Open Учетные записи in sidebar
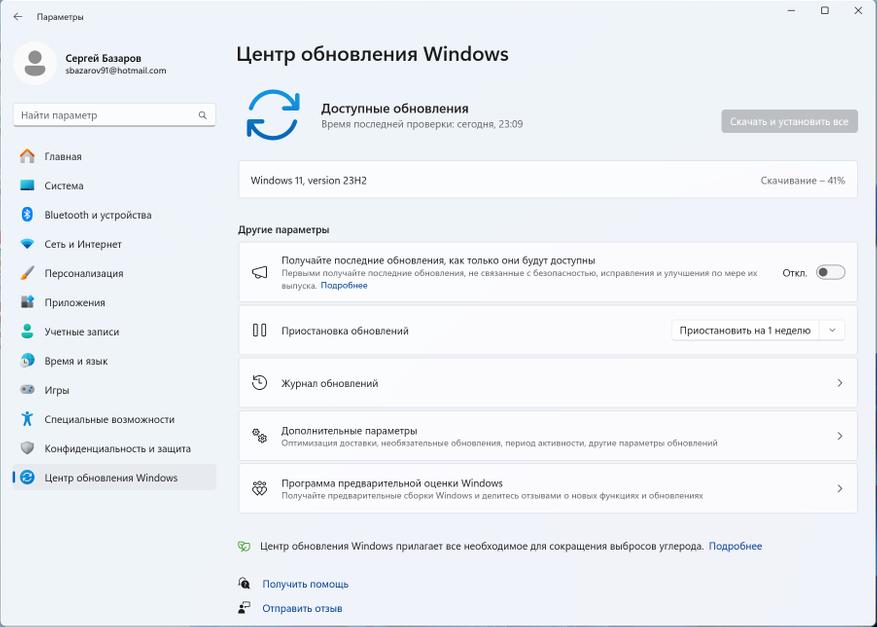The height and width of the screenshot is (627, 877). coord(114,332)
